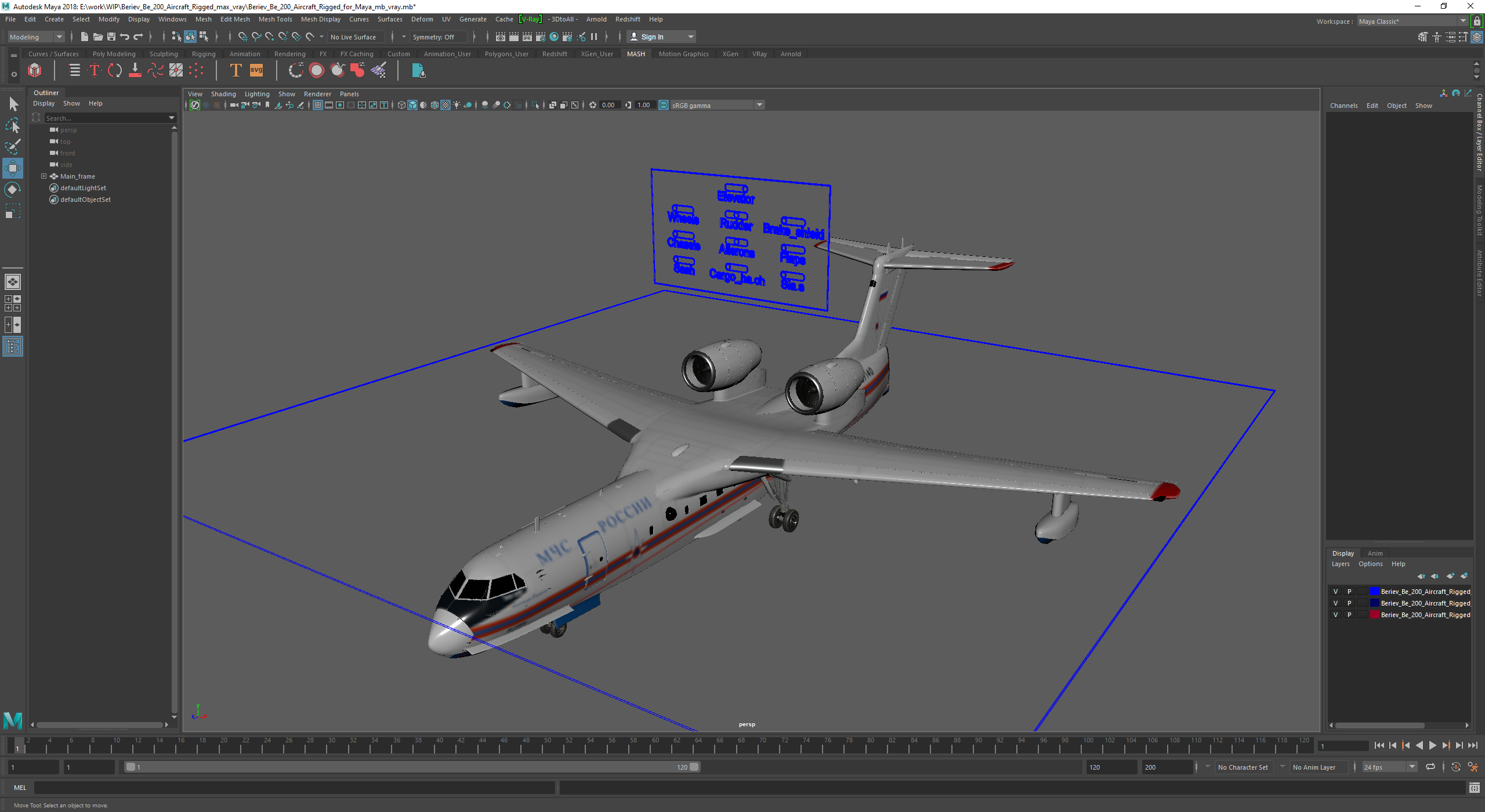Open the Sign In dropdown
Screen dimensions: 1485x812
(x=661, y=37)
